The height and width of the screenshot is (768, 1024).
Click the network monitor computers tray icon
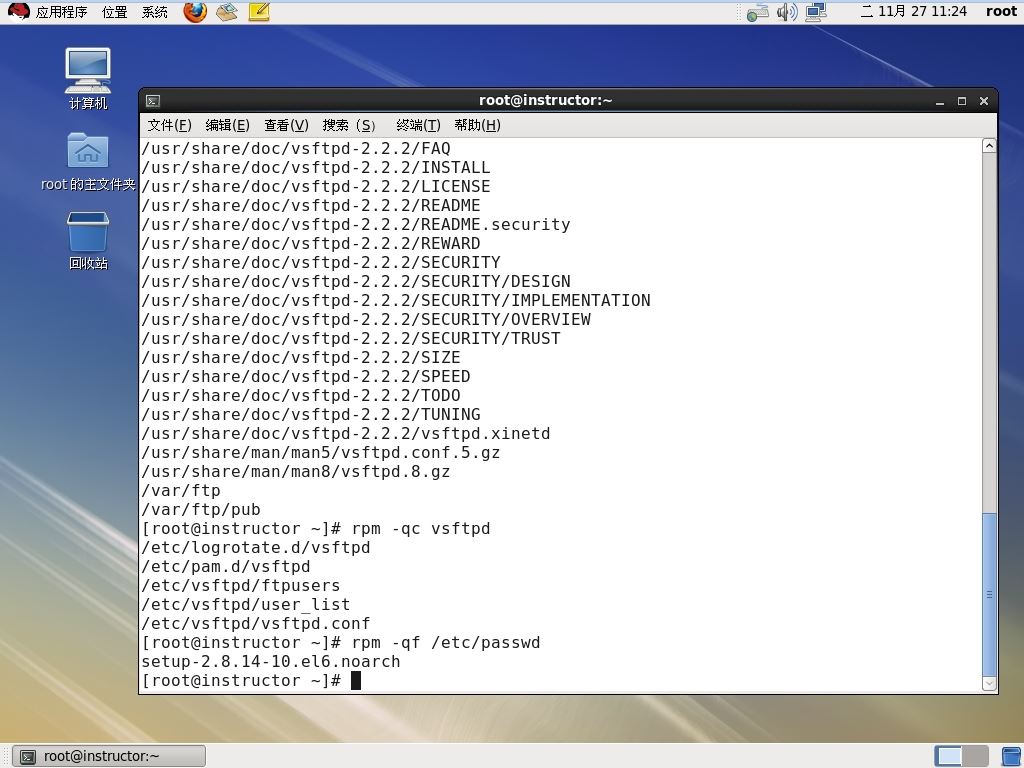coord(816,12)
